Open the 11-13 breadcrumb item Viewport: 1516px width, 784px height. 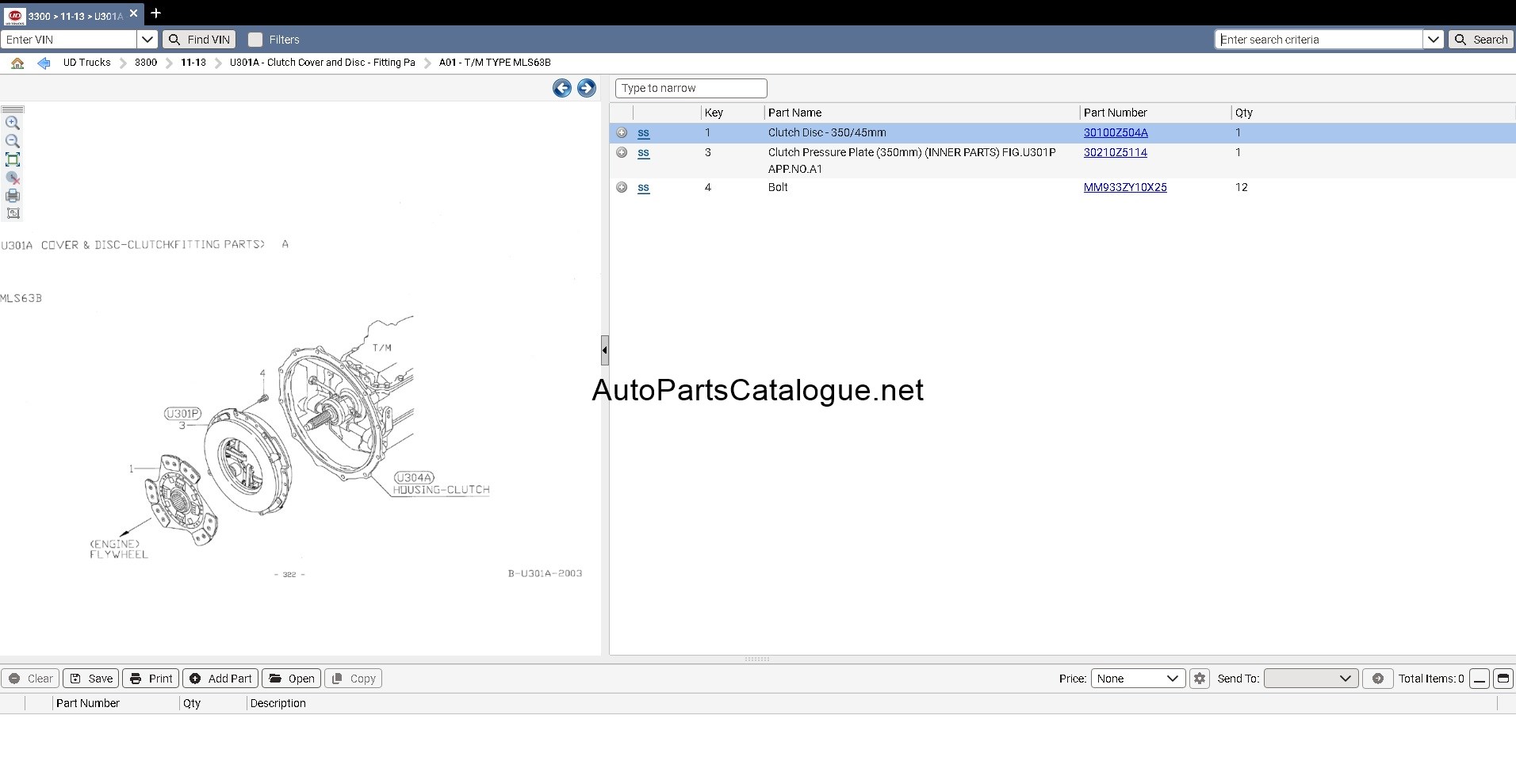193,63
